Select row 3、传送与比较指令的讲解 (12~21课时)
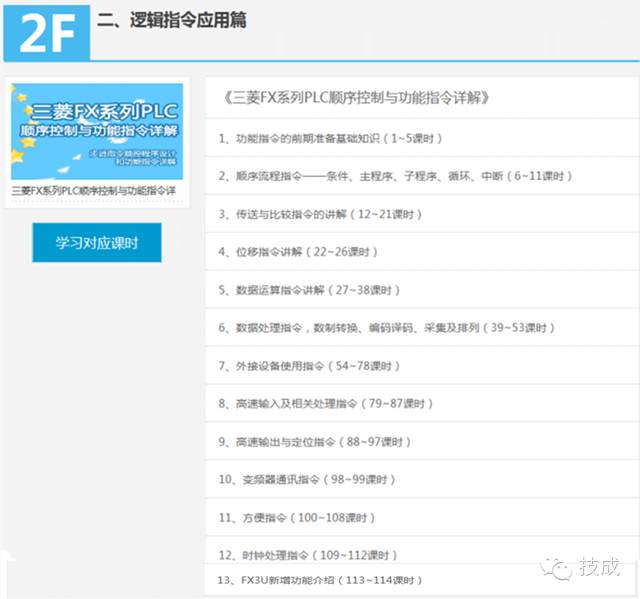This screenshot has width=640, height=599. tap(422, 214)
